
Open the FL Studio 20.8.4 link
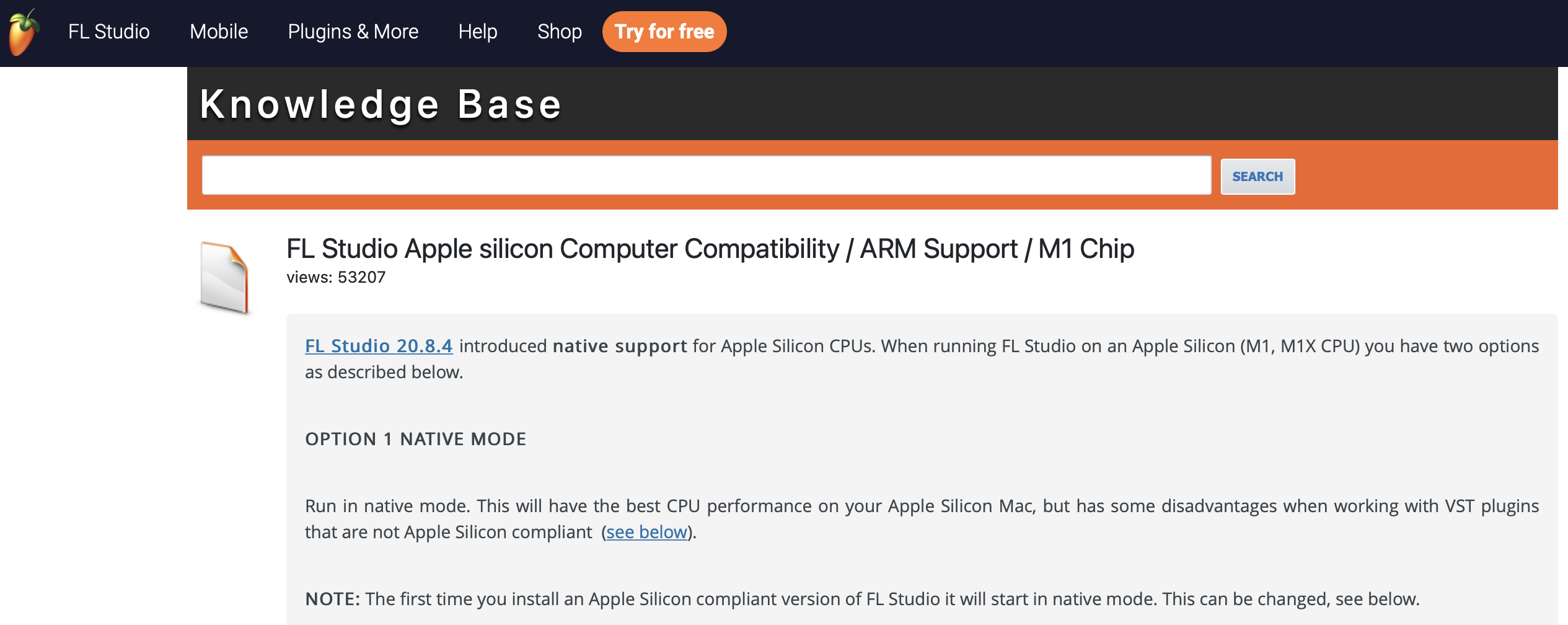[378, 346]
